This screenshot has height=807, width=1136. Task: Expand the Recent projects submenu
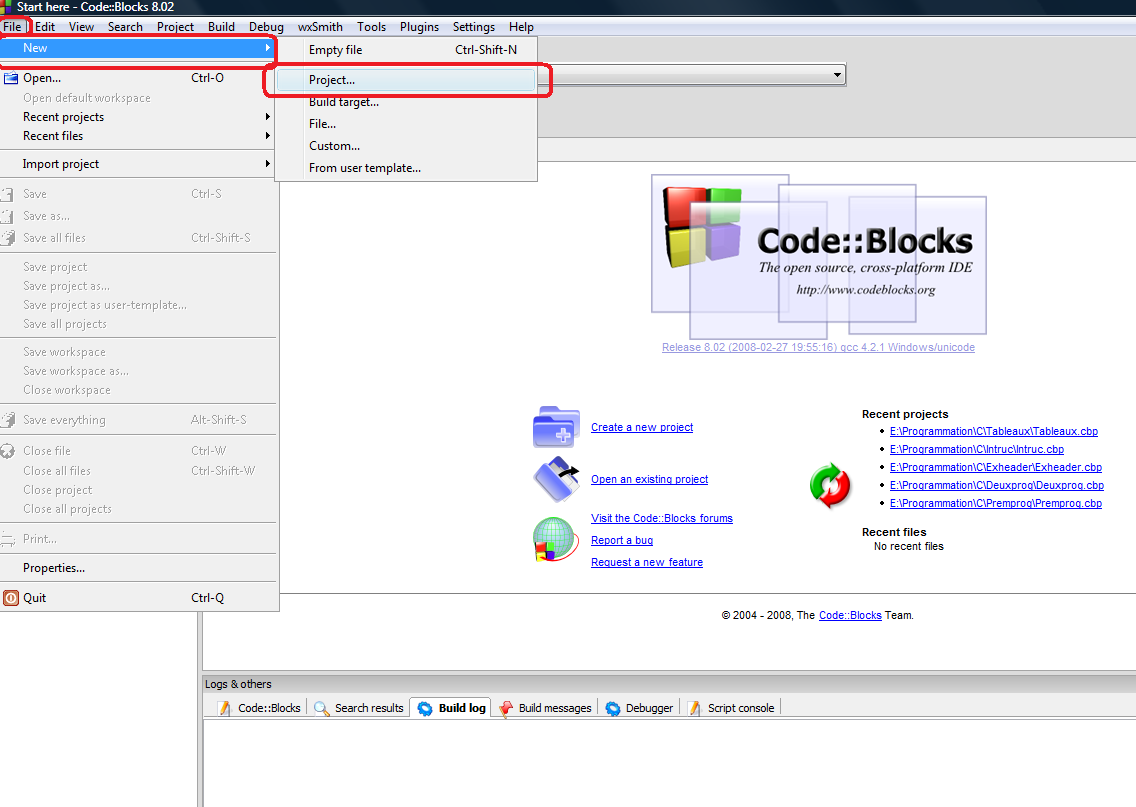[138, 117]
